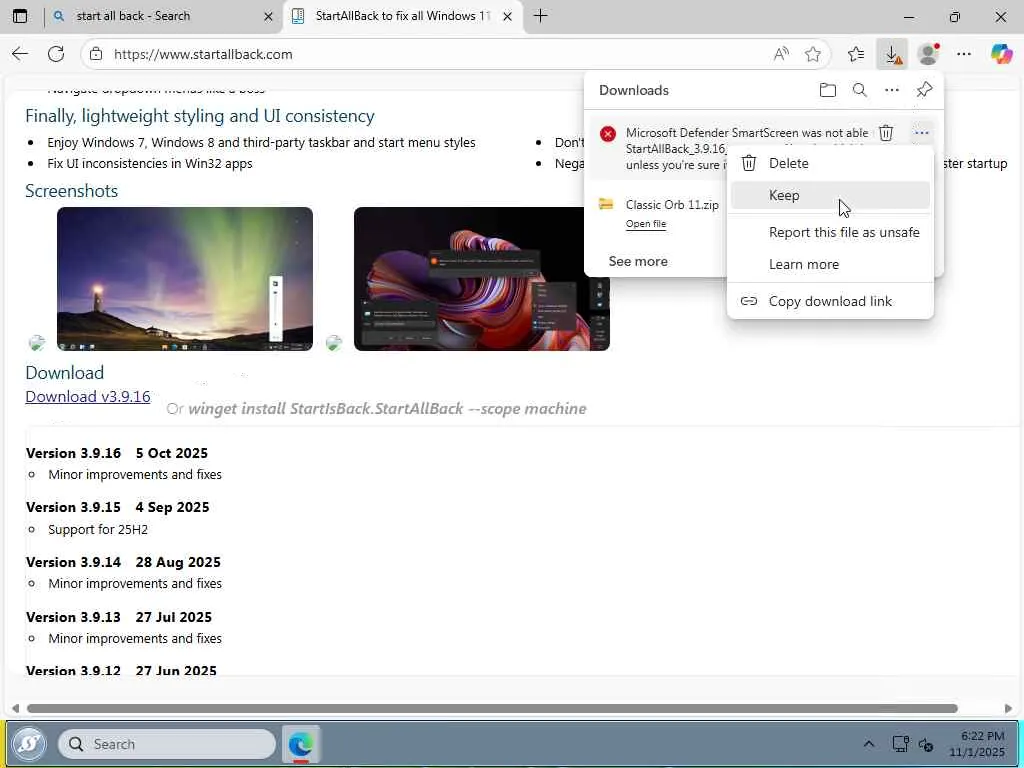Image resolution: width=1024 pixels, height=768 pixels.
Task: View site information lock icon
Action: tap(96, 54)
